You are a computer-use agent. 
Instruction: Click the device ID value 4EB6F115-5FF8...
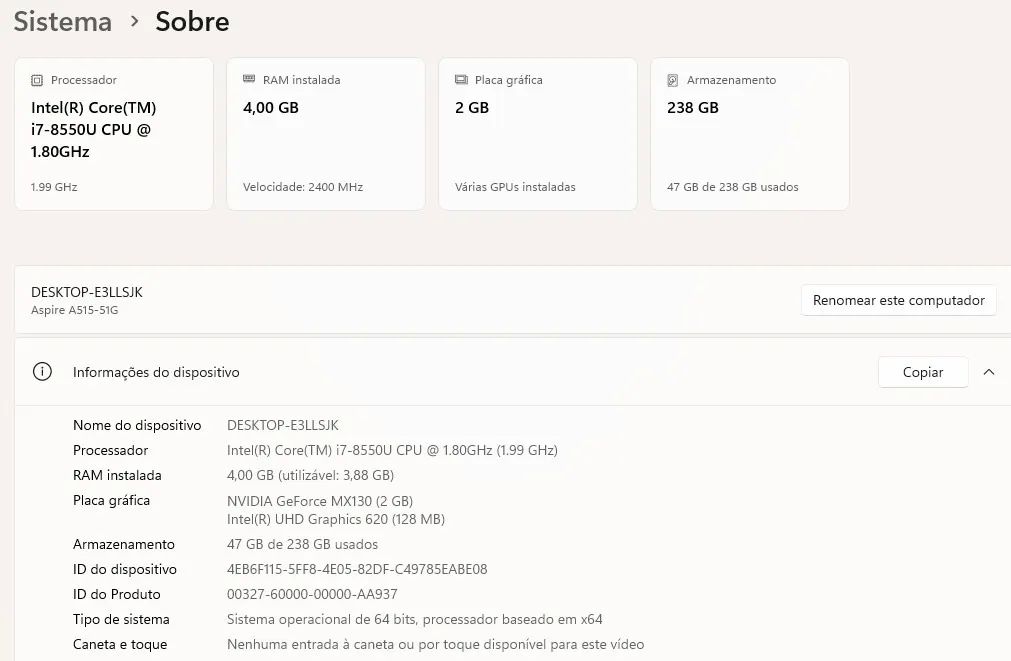(x=357, y=569)
